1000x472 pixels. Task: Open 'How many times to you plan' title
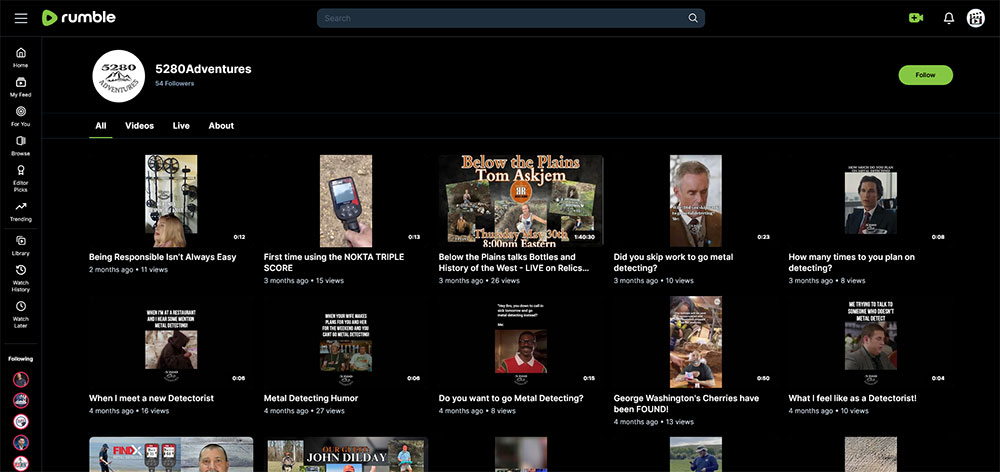coord(851,262)
